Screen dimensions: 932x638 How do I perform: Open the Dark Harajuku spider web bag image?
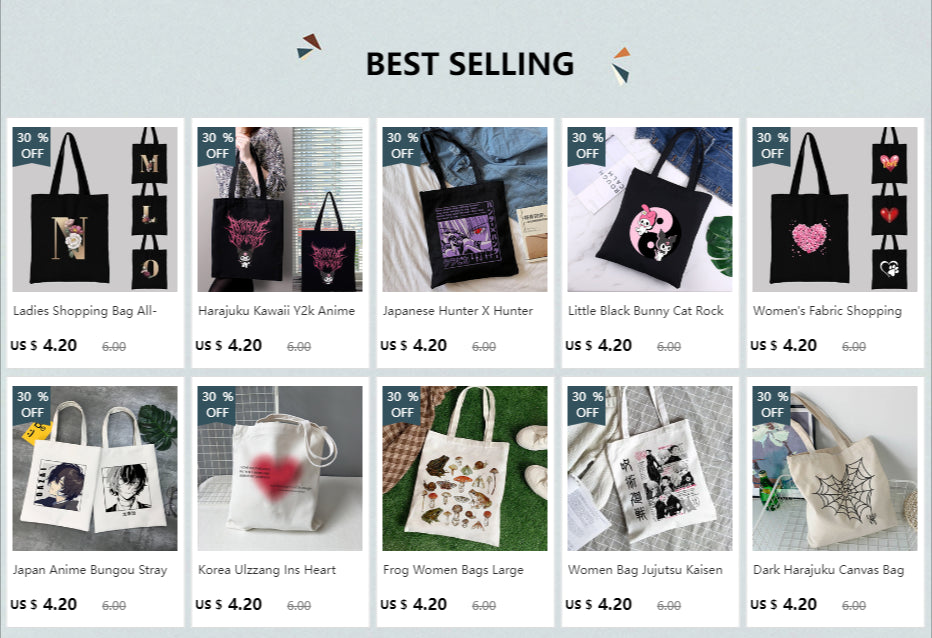(x=835, y=469)
